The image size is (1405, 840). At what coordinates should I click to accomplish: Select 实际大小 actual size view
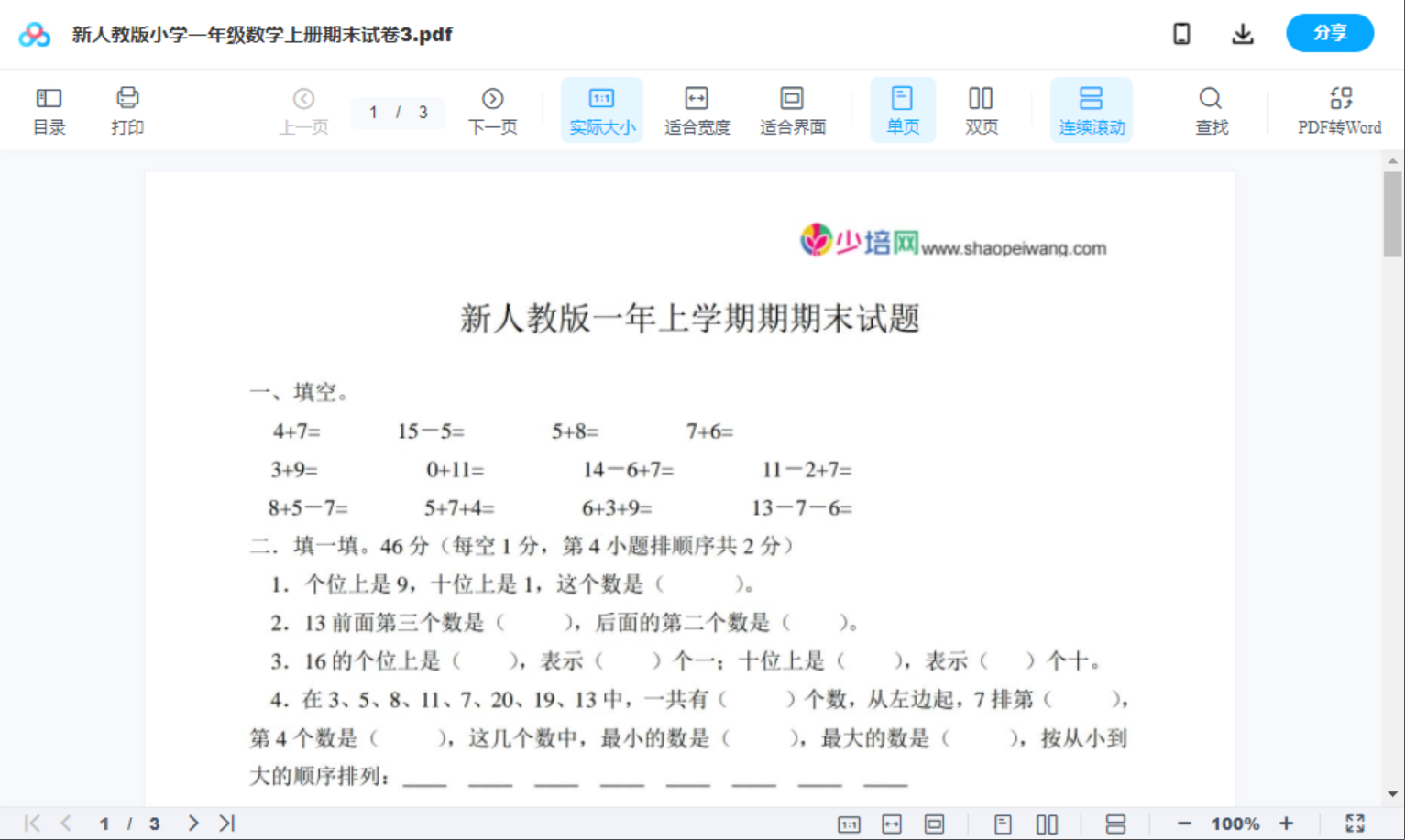(x=601, y=109)
